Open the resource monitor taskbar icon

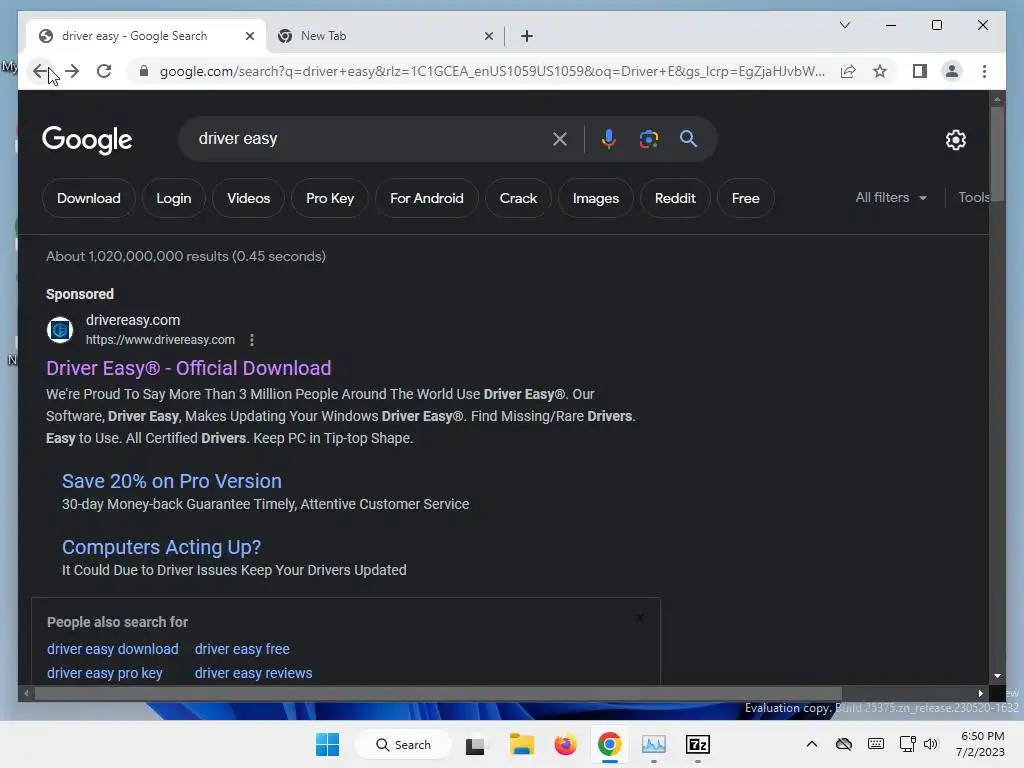coord(653,744)
